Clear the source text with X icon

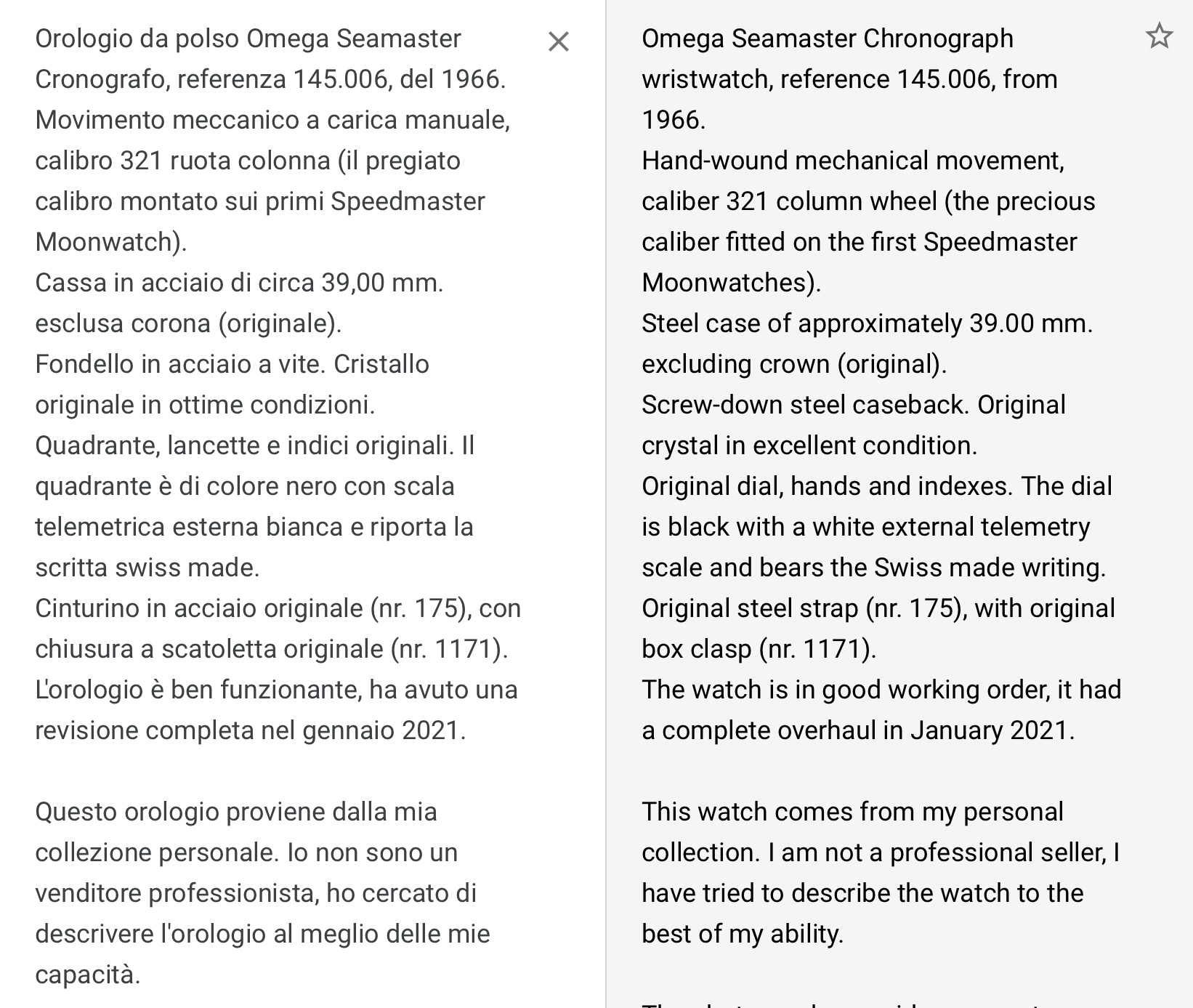pyautogui.click(x=558, y=41)
